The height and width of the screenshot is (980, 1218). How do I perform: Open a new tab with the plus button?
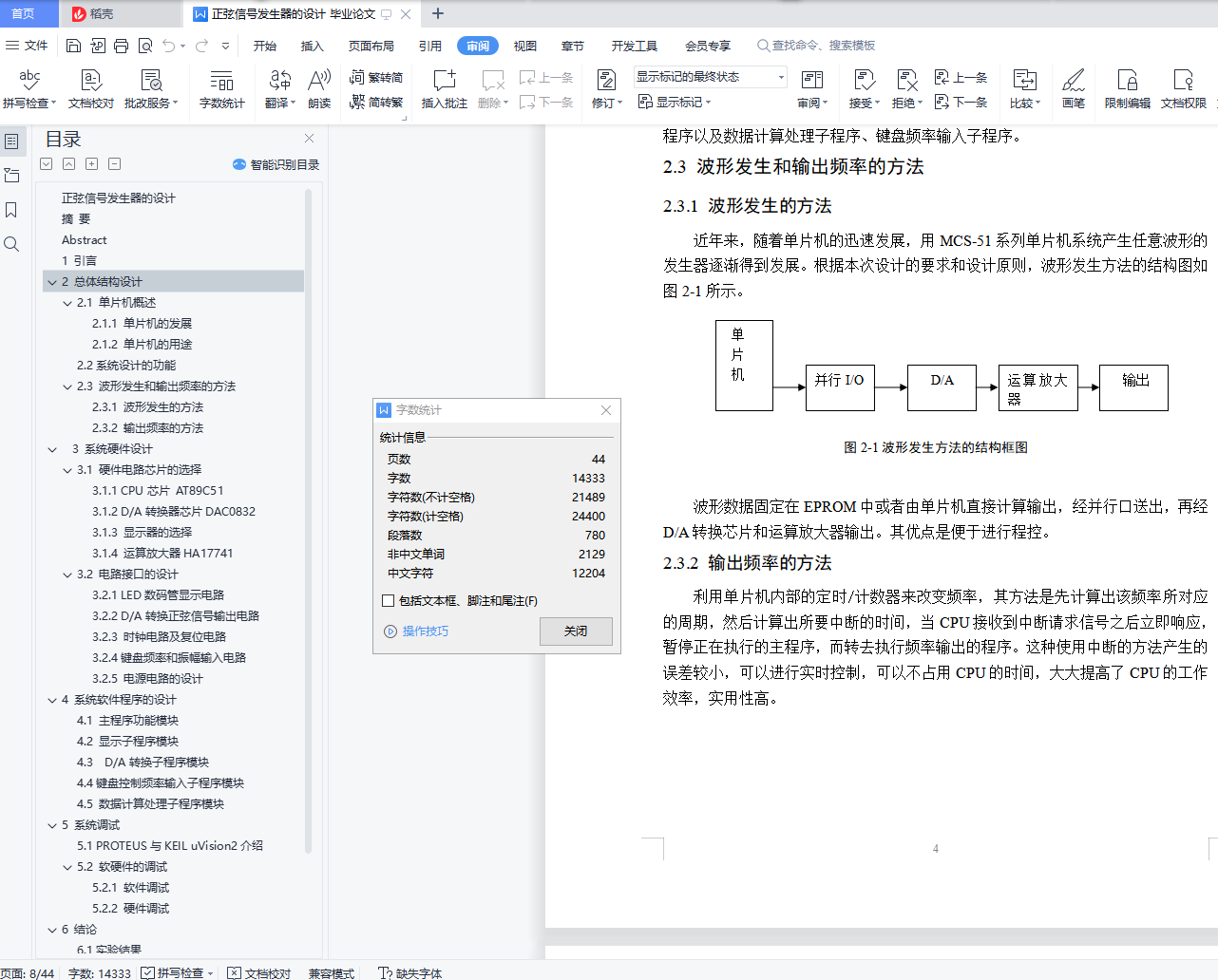pyautogui.click(x=438, y=13)
